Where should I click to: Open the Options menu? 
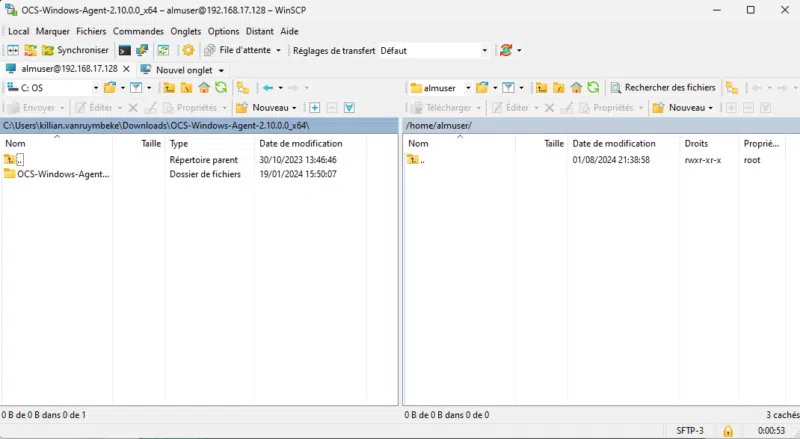223,31
